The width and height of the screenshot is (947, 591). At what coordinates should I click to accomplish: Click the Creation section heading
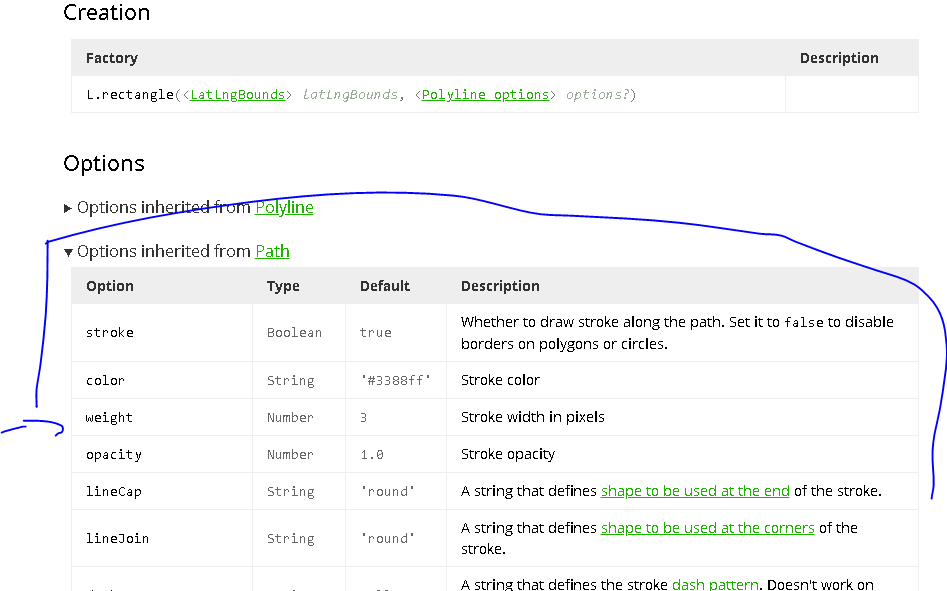(106, 13)
